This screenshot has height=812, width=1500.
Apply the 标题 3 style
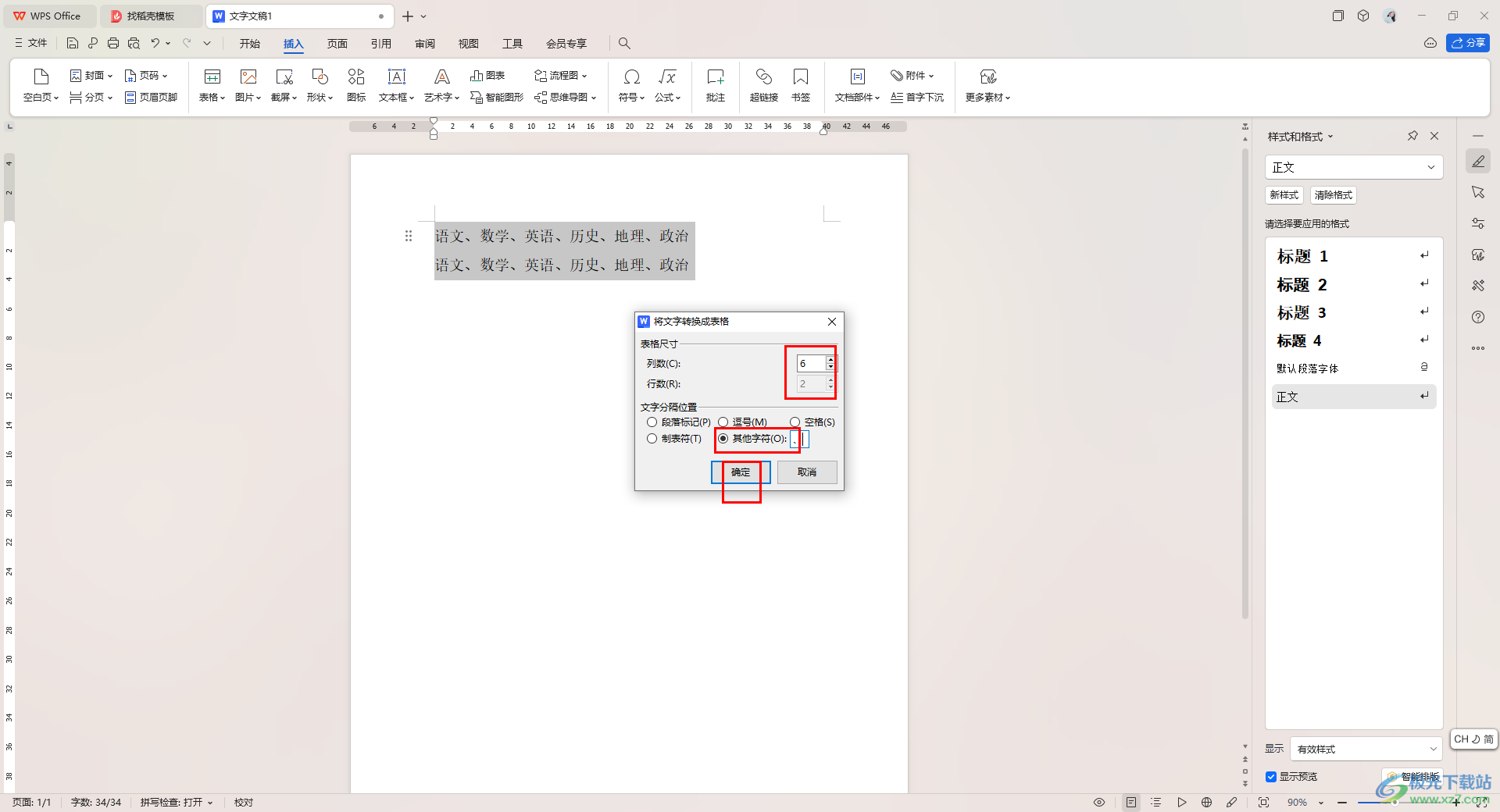click(x=1354, y=312)
